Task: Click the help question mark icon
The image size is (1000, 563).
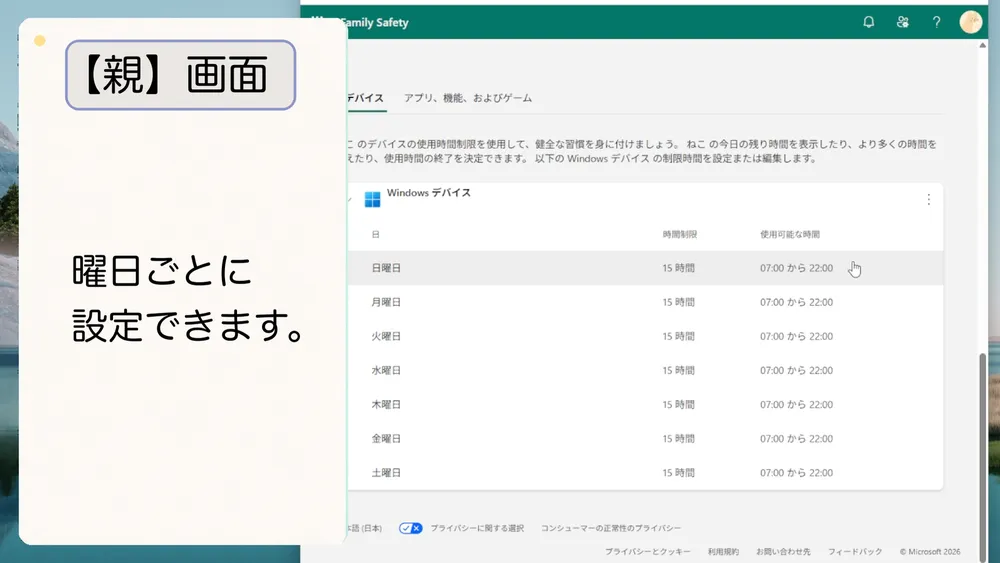Action: [x=936, y=22]
